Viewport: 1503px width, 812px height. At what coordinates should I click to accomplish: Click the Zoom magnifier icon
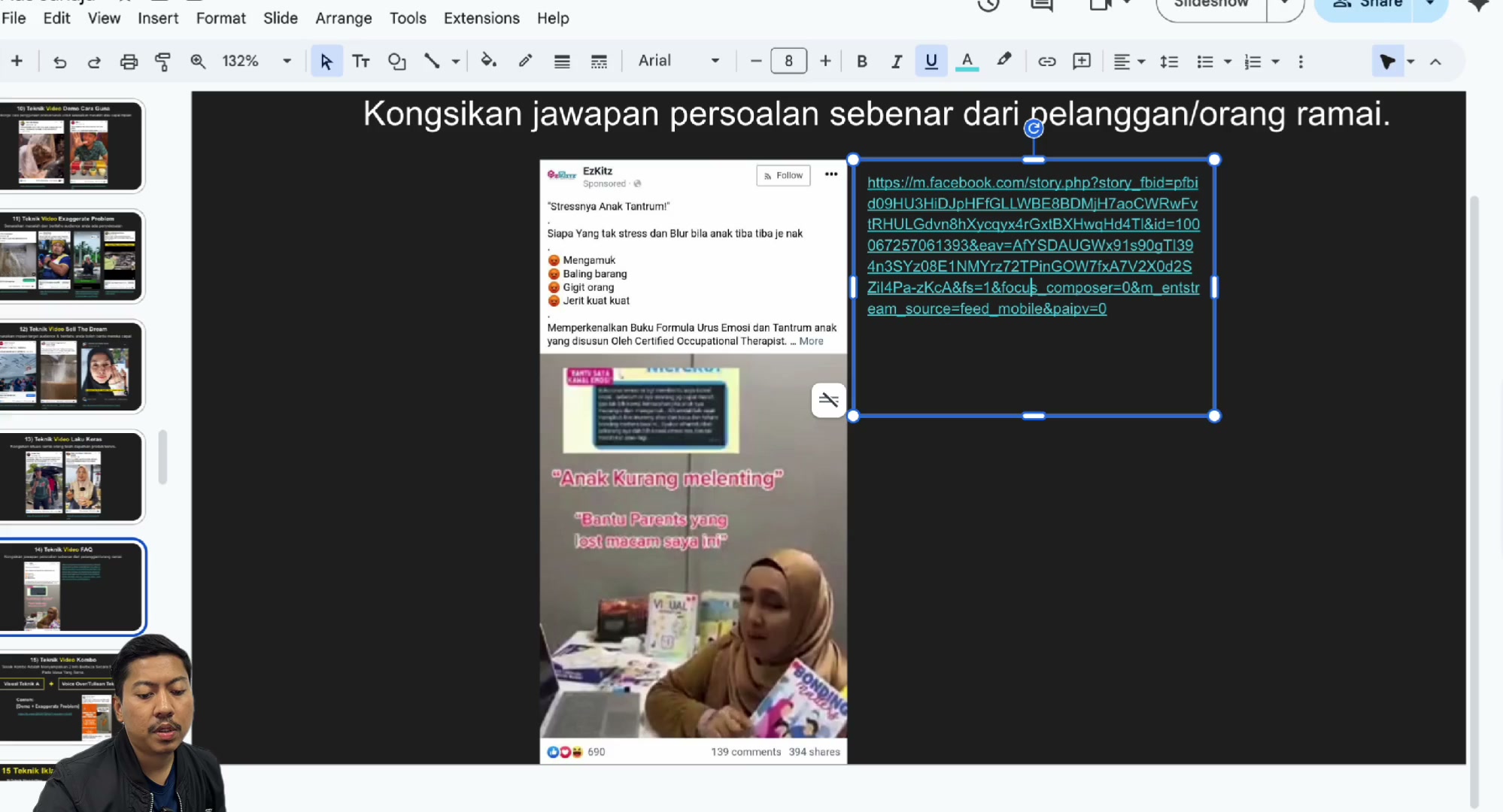click(x=198, y=62)
